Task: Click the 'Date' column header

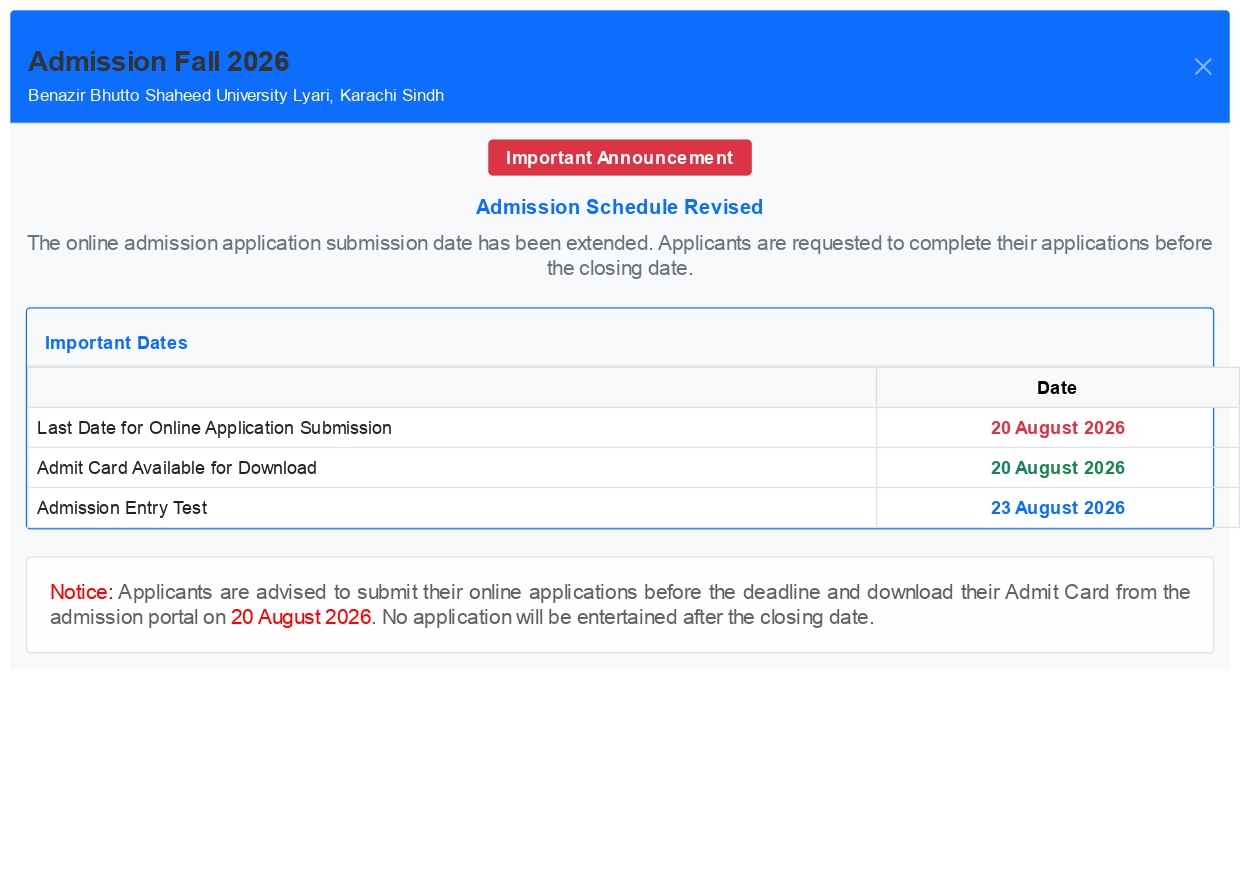Action: click(x=1057, y=388)
